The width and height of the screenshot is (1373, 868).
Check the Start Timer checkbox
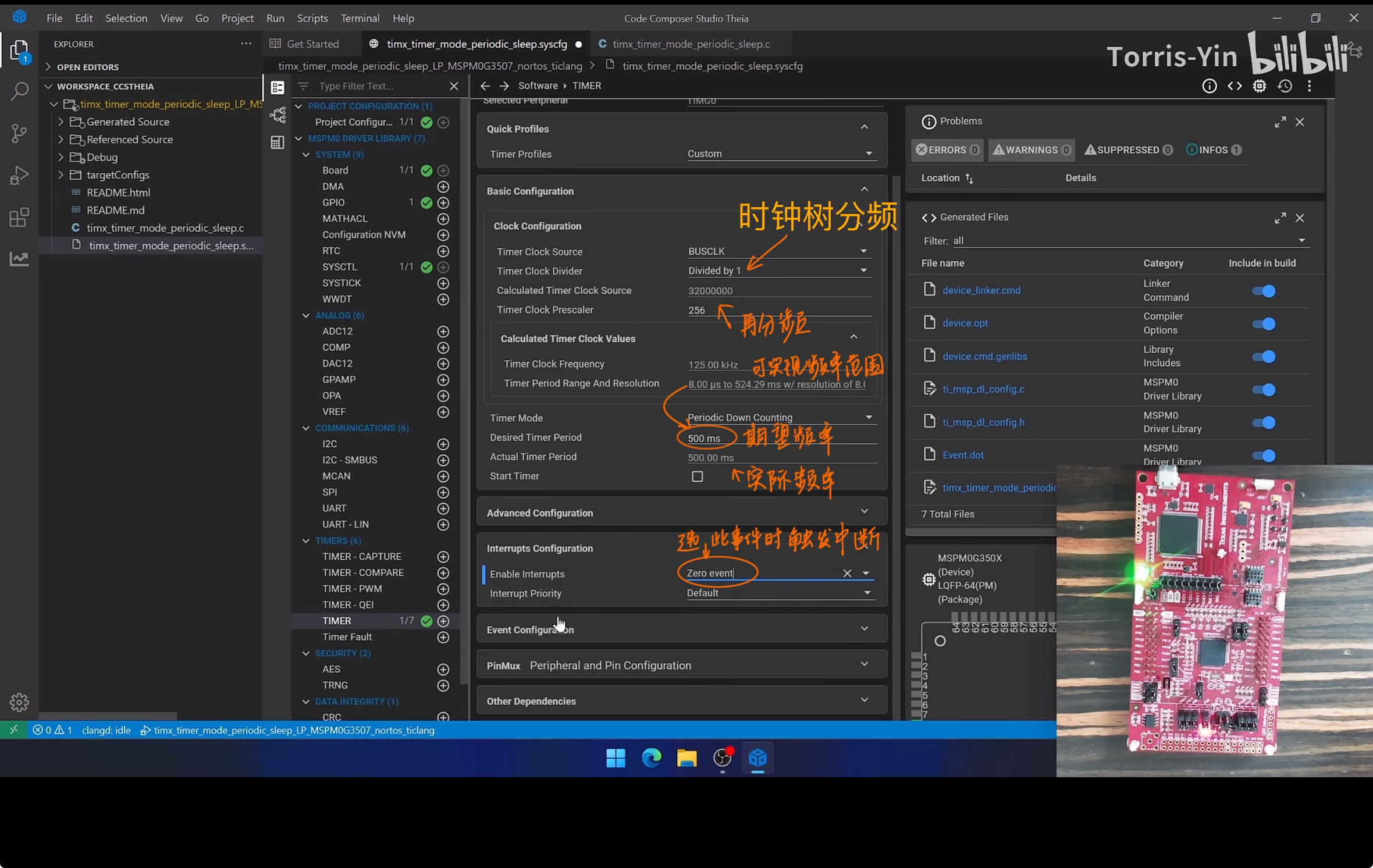coord(697,476)
